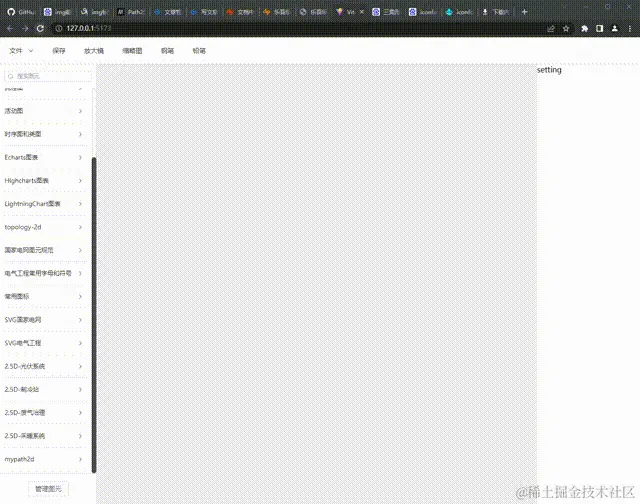Image resolution: width=640 pixels, height=504 pixels.
Task: Switch to the 下载 download browser tab
Action: tap(496, 12)
